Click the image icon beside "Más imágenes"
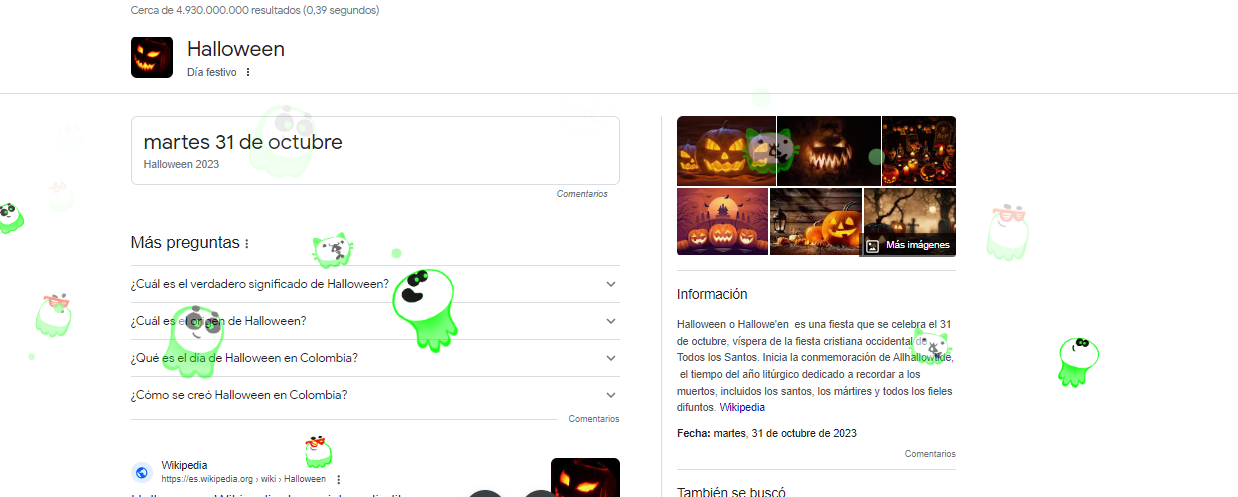Image resolution: width=1238 pixels, height=497 pixels. (872, 245)
